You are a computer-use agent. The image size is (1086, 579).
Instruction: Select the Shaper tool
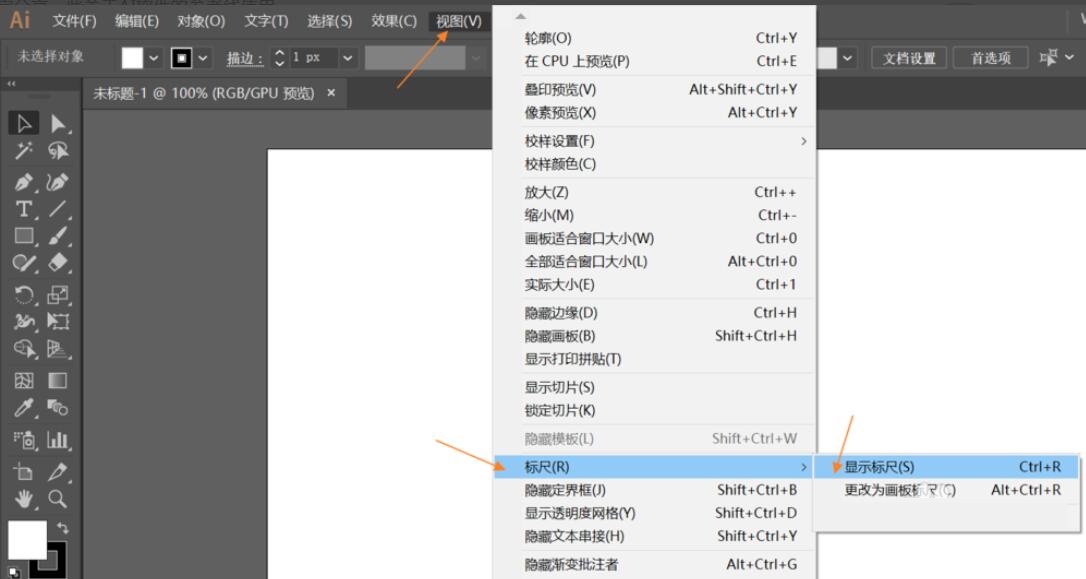[x=24, y=262]
